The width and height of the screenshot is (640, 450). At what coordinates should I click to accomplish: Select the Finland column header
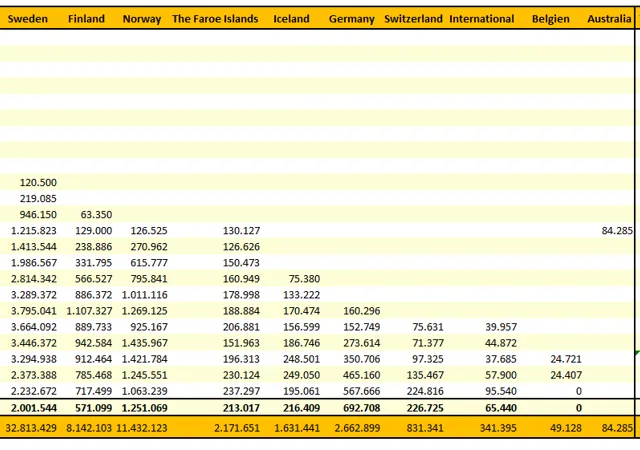[x=86, y=19]
